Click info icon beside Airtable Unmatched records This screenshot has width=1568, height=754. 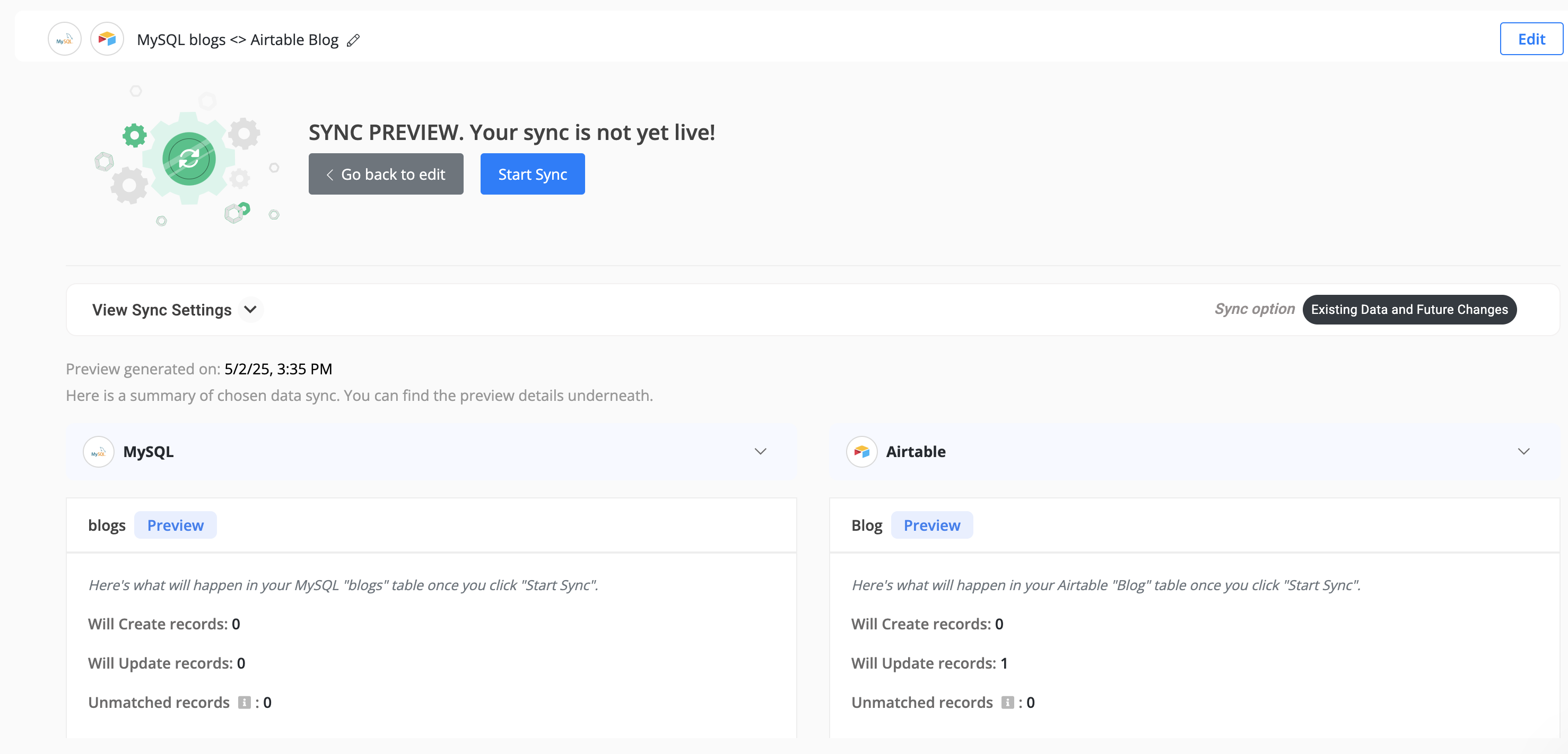tap(1007, 703)
